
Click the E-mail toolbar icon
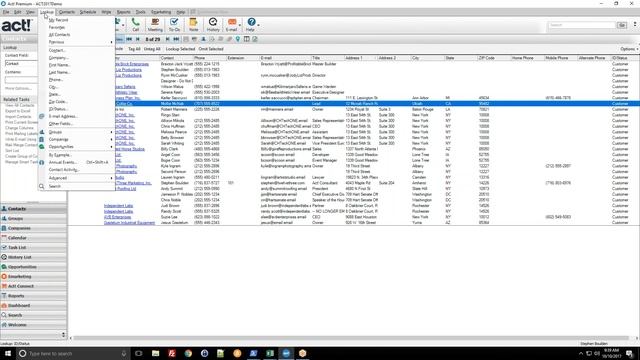(231, 23)
